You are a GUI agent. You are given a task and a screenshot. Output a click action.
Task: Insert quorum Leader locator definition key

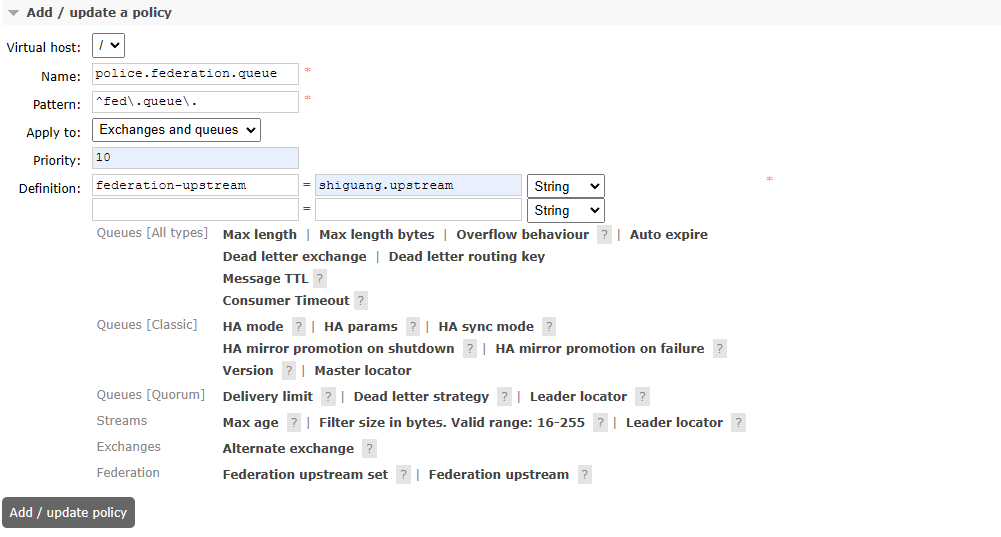tap(578, 397)
